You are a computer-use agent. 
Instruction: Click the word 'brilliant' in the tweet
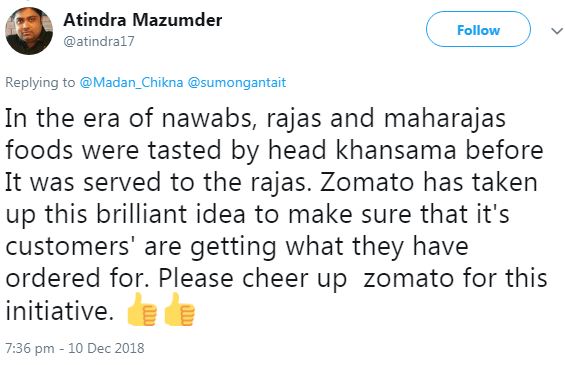142,214
